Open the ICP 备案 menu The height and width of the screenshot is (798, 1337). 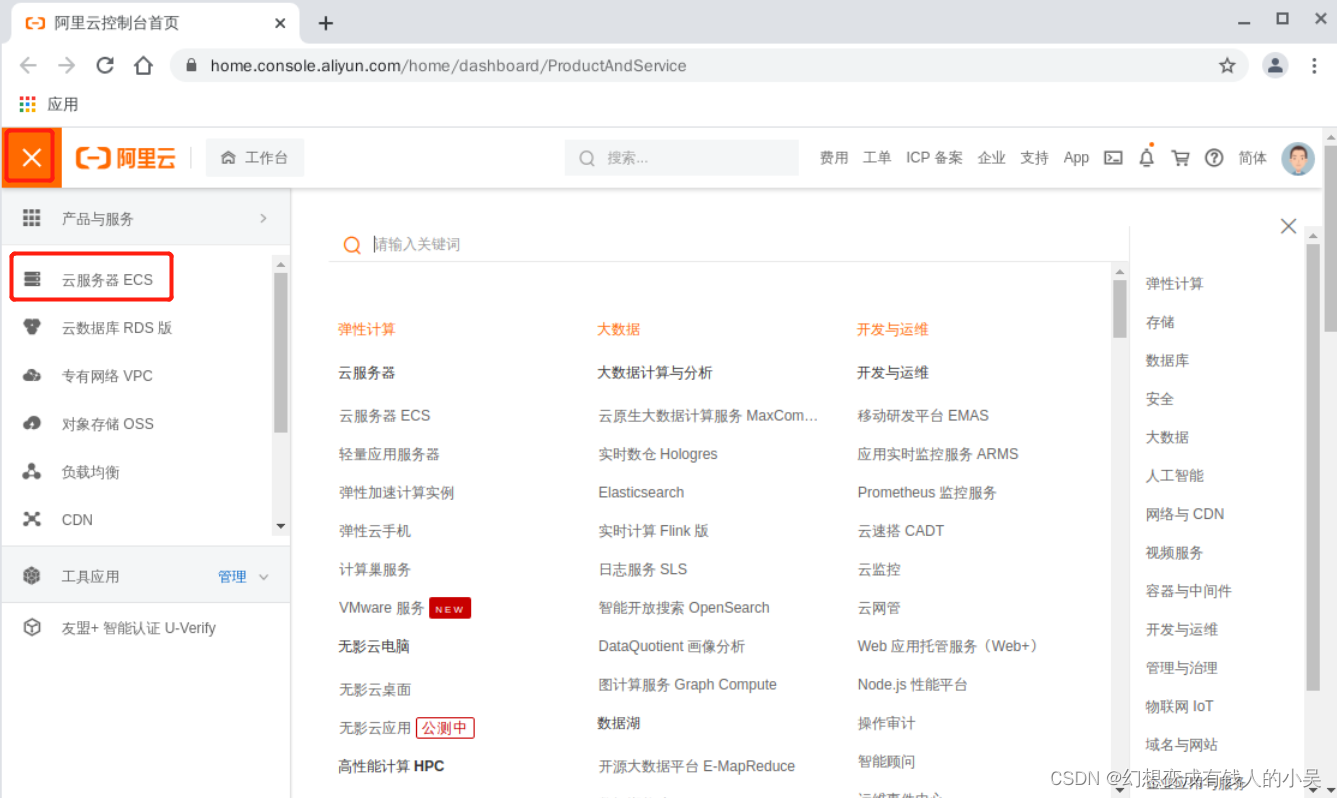[x=934, y=158]
